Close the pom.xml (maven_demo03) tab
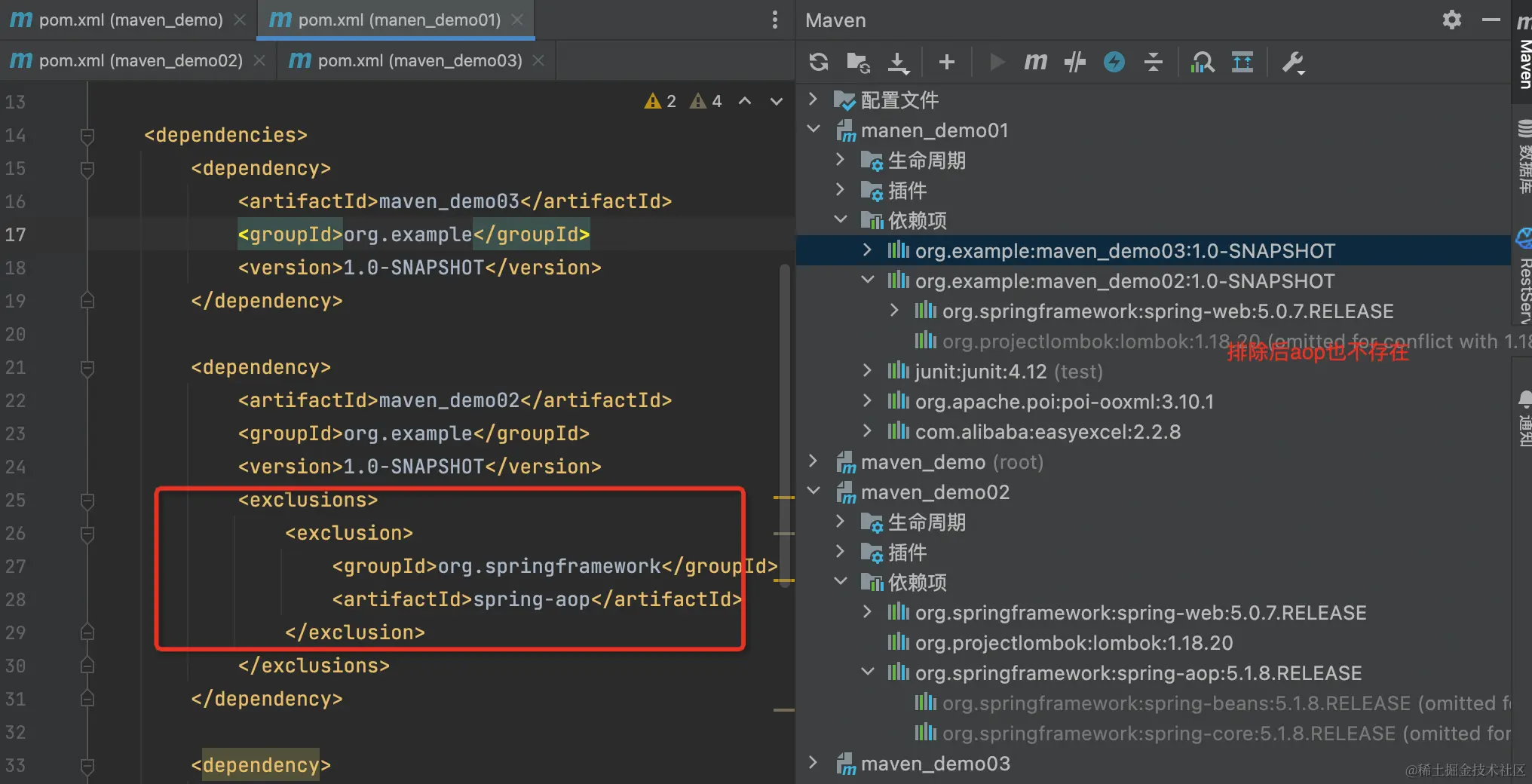1532x784 pixels. coord(538,60)
